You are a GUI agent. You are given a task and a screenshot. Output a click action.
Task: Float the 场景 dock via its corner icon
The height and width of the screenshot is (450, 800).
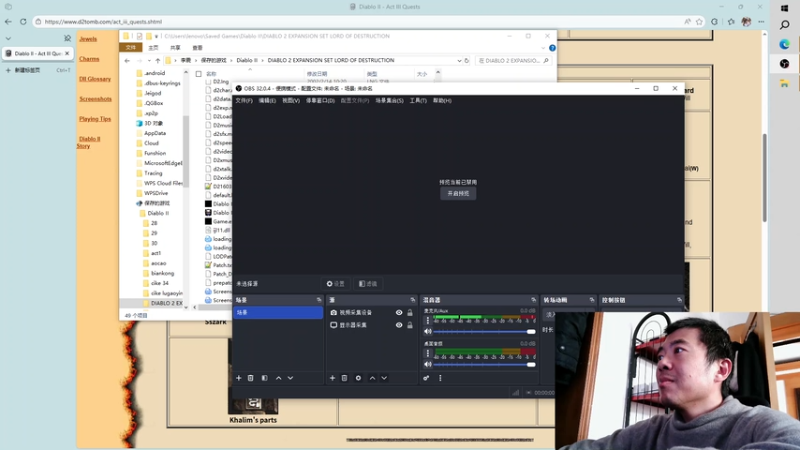pyautogui.click(x=319, y=300)
